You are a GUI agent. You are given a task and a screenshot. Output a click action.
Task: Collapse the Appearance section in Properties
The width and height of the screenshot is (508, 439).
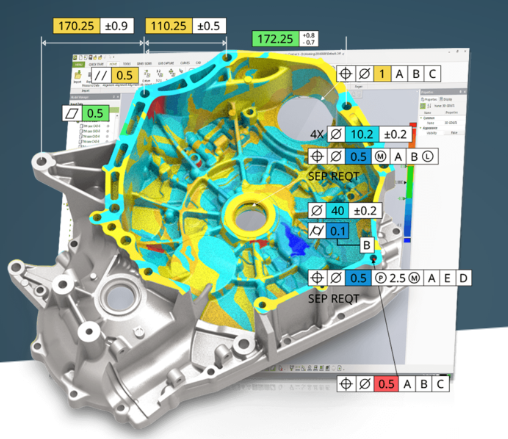(421, 128)
